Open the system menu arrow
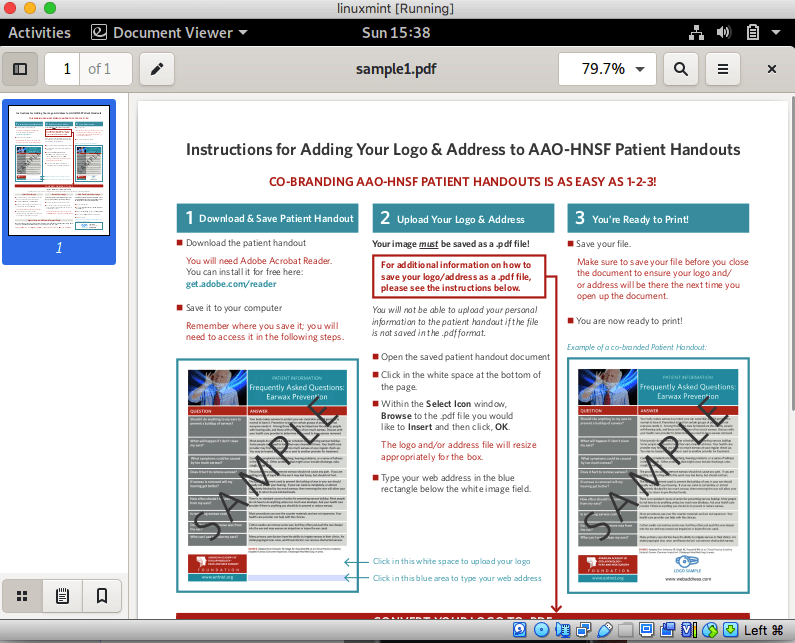This screenshot has height=643, width=795. click(776, 33)
